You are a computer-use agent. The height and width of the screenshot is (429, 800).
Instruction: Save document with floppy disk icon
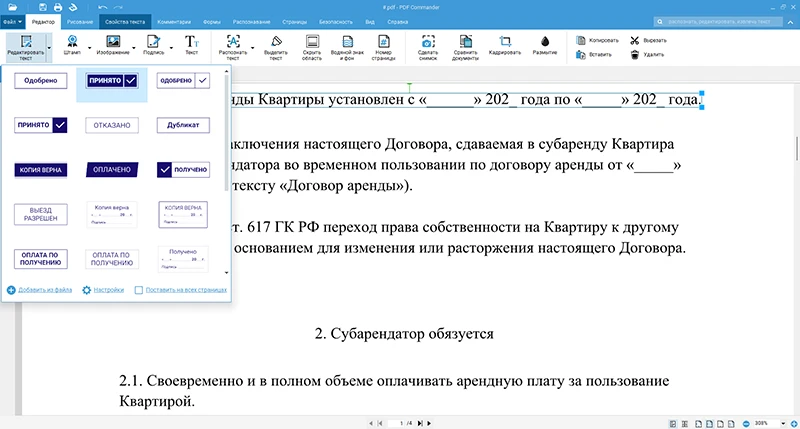[x=43, y=7]
